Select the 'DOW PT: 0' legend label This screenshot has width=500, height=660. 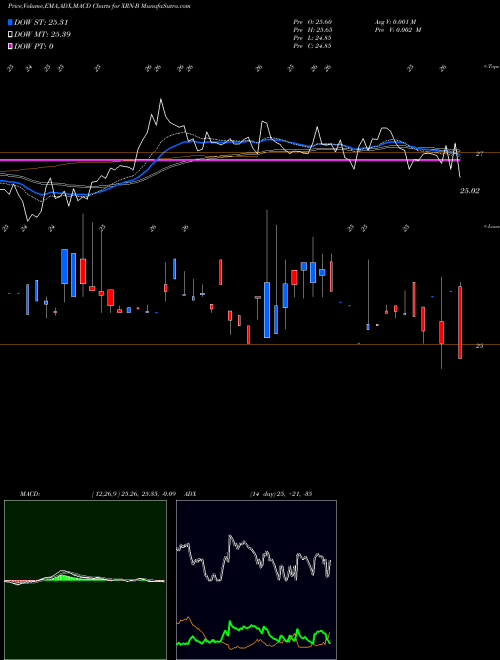coord(34,46)
